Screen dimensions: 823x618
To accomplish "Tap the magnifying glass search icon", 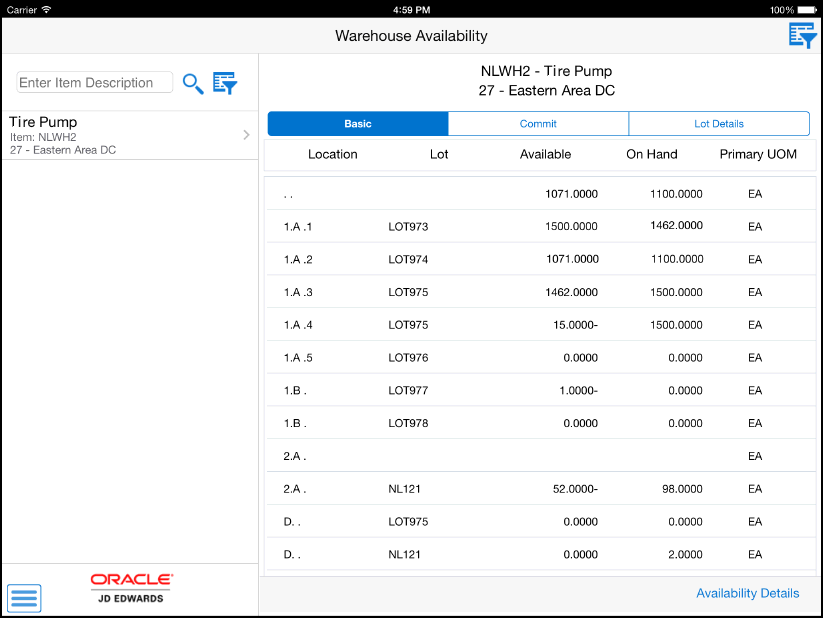I will click(193, 83).
